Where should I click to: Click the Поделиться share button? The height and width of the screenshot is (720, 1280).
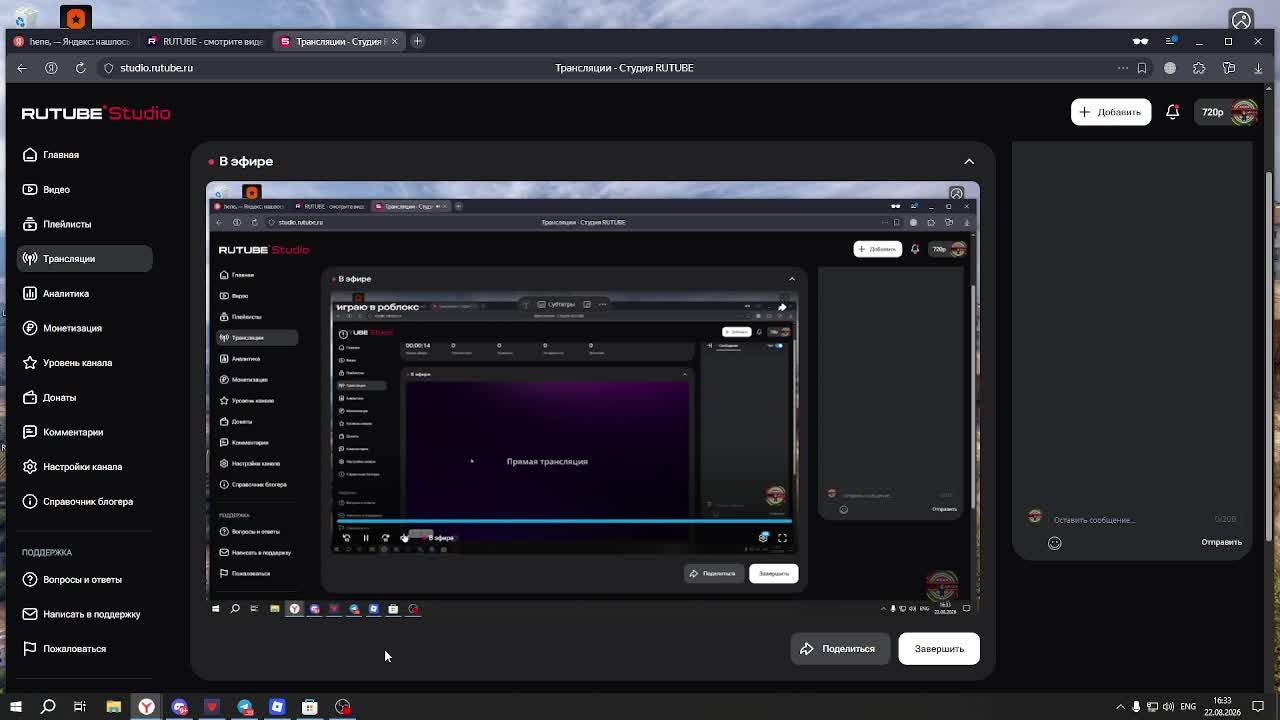point(839,649)
